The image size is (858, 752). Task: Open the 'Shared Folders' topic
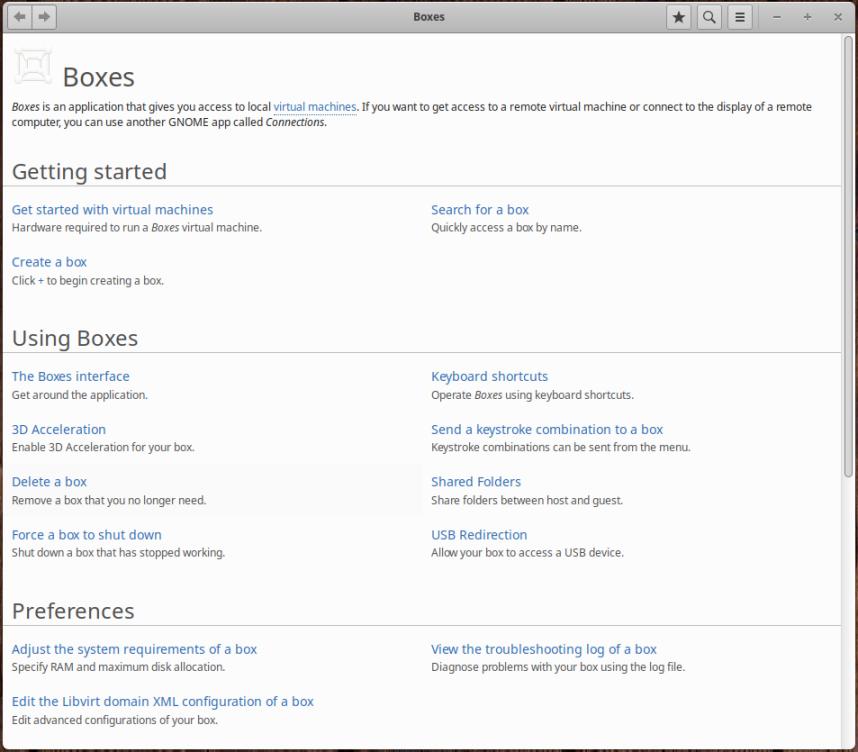pyautogui.click(x=476, y=482)
